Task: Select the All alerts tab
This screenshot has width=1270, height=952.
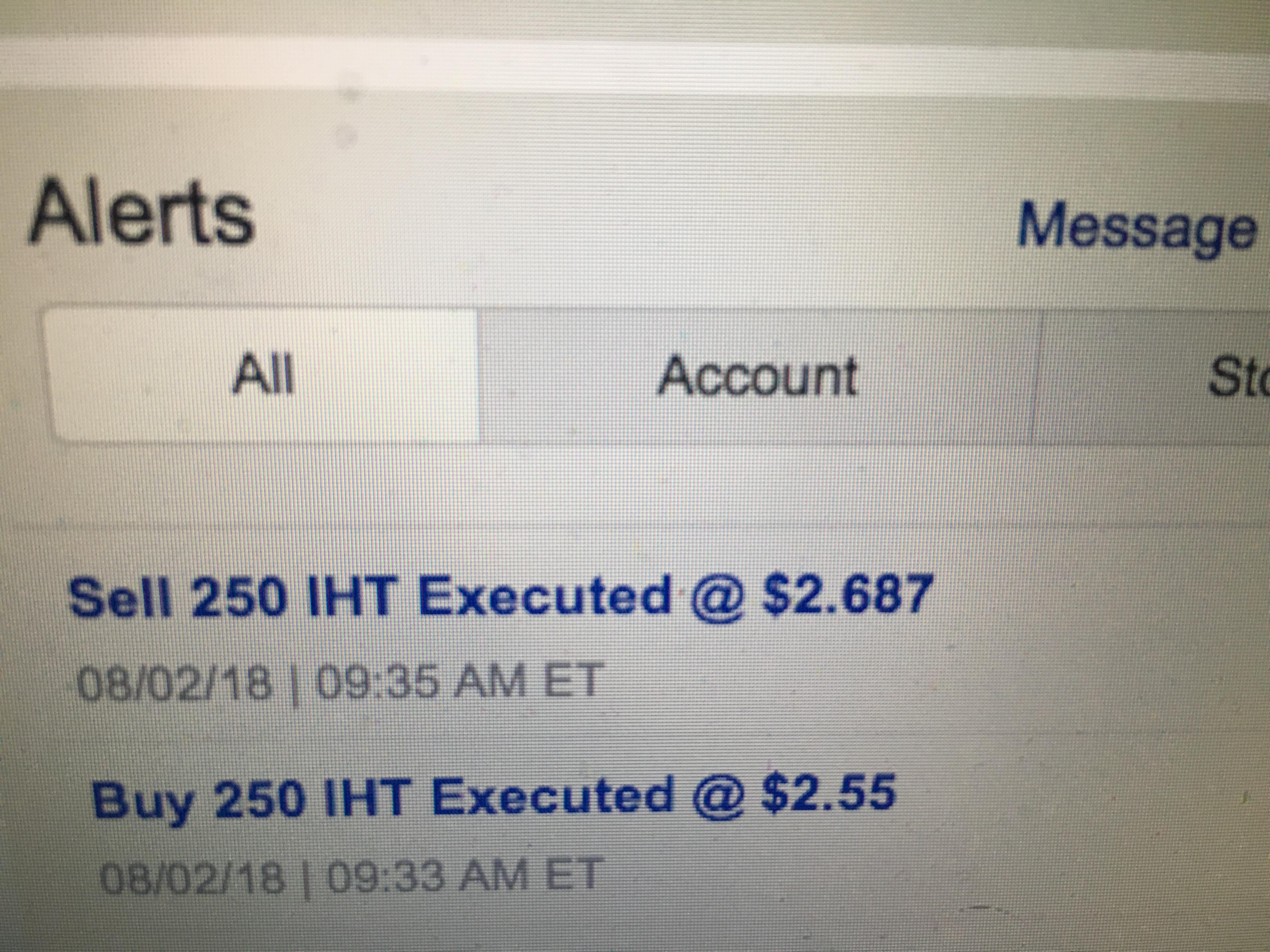Action: (264, 376)
